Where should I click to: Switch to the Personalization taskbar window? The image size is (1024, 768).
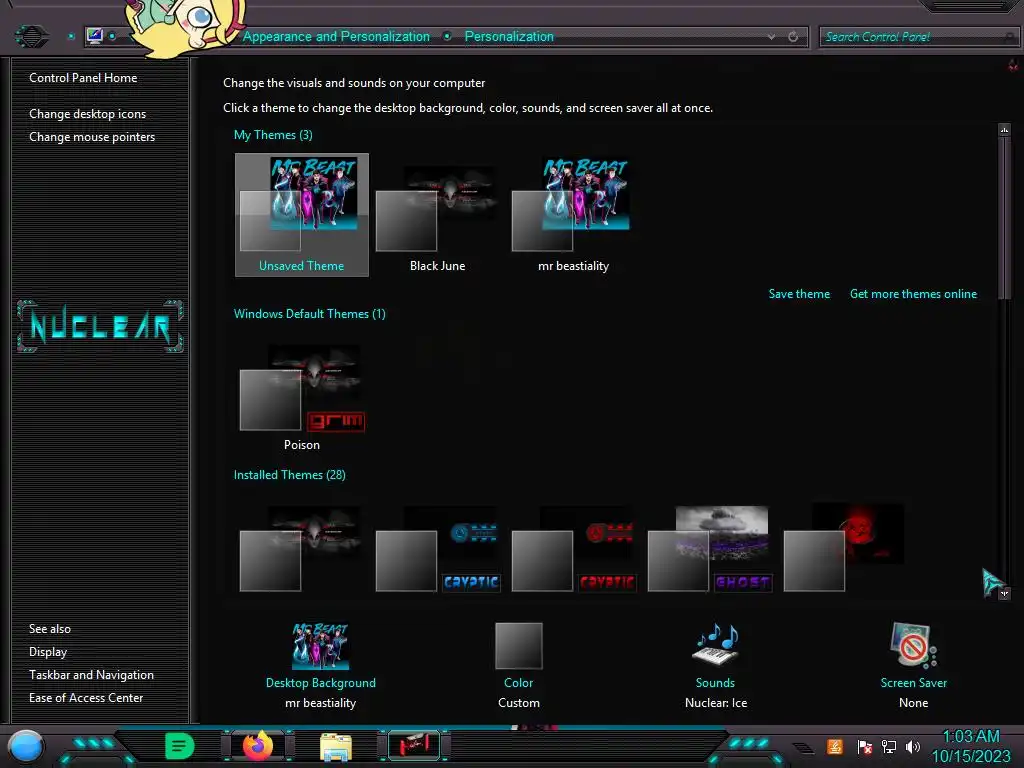(x=414, y=745)
